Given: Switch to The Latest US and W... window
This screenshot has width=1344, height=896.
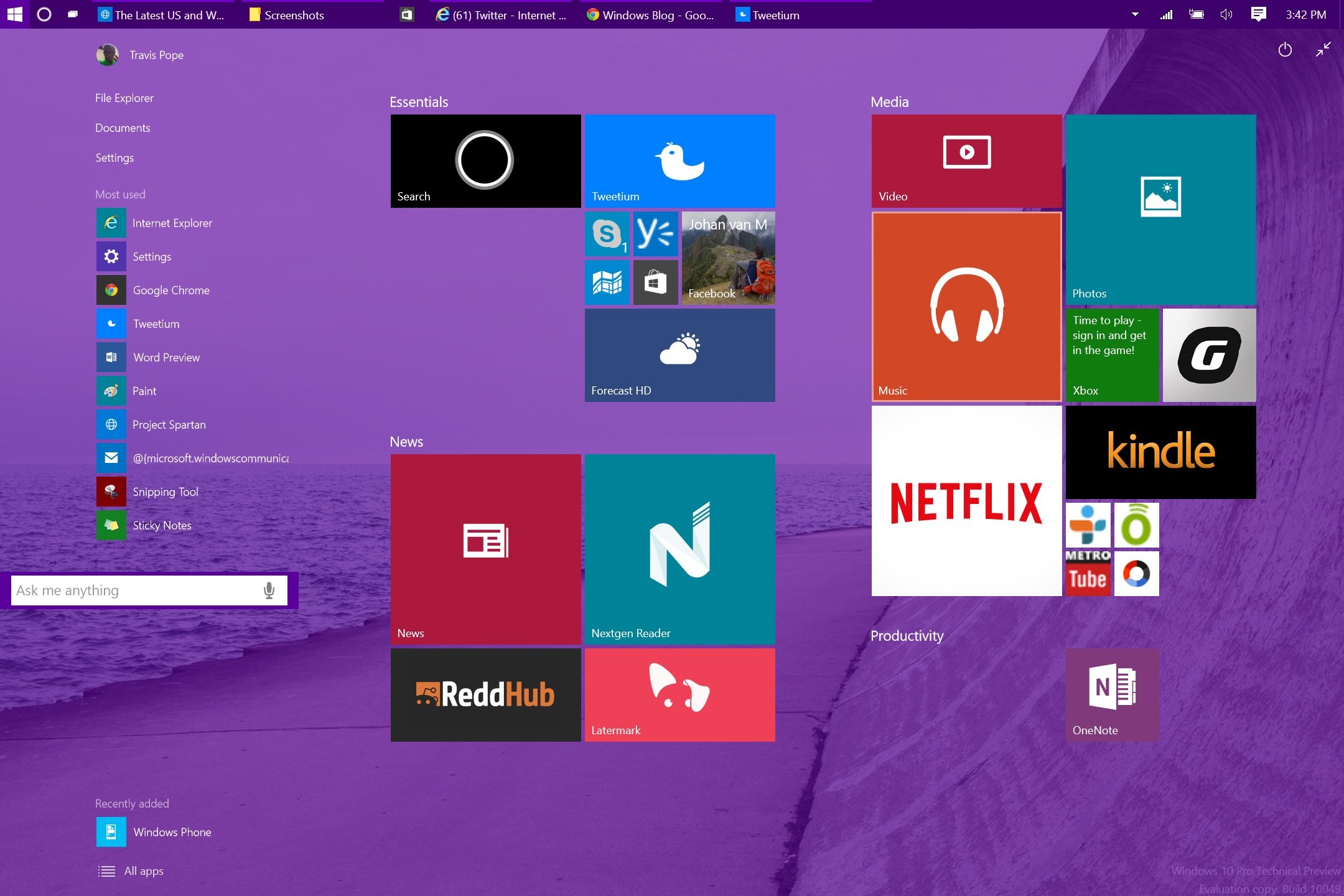Looking at the screenshot, I should 163,15.
